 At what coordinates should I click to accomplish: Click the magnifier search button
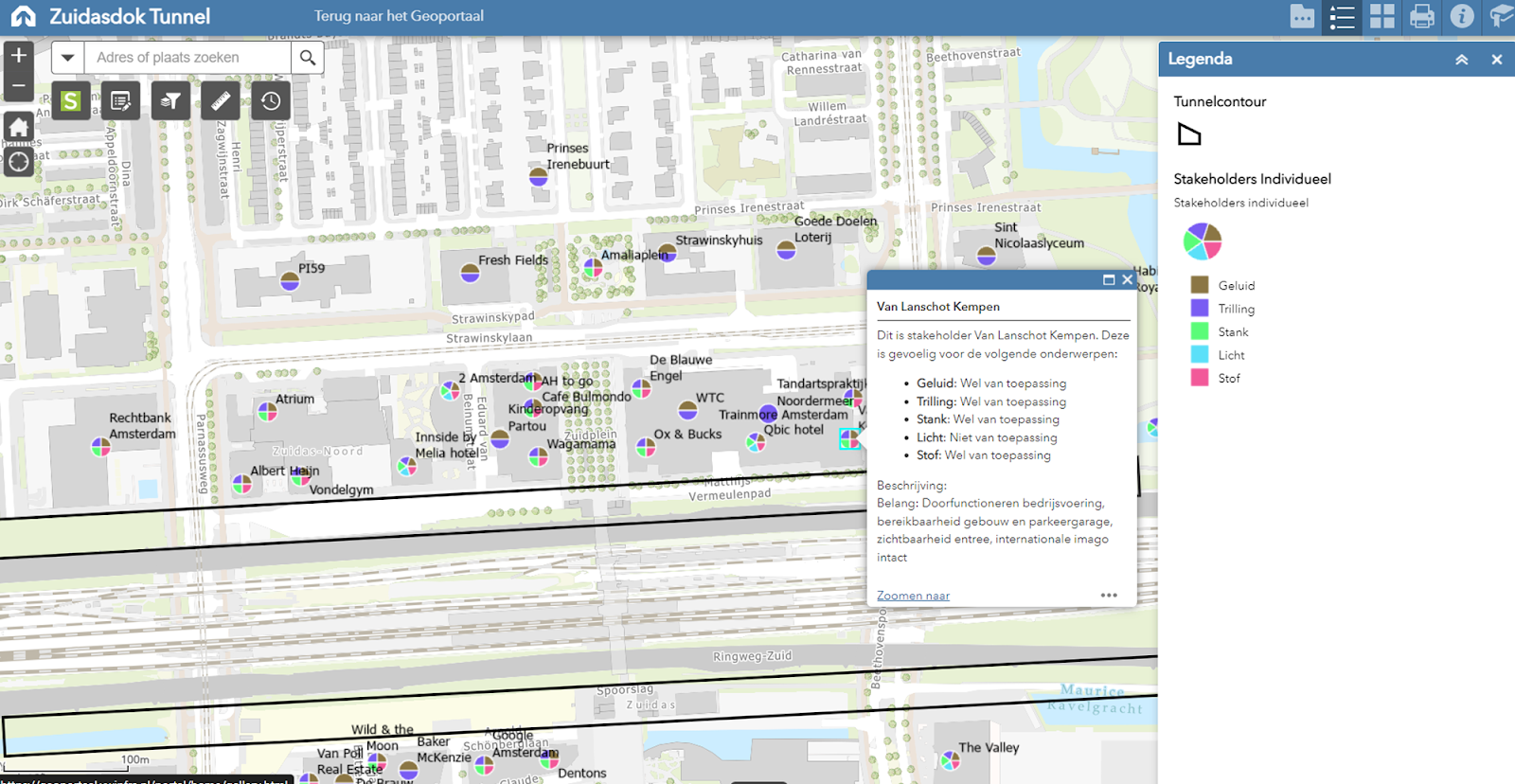(308, 58)
